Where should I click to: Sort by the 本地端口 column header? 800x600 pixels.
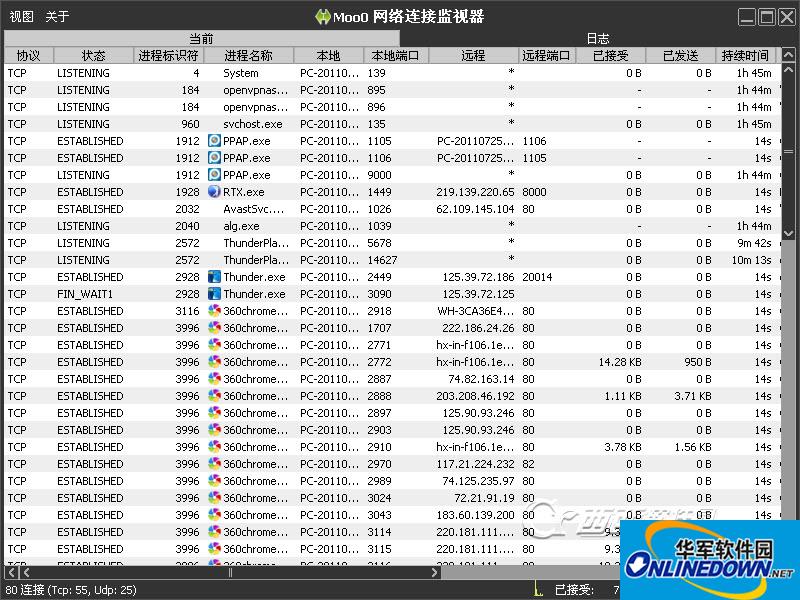[x=396, y=55]
